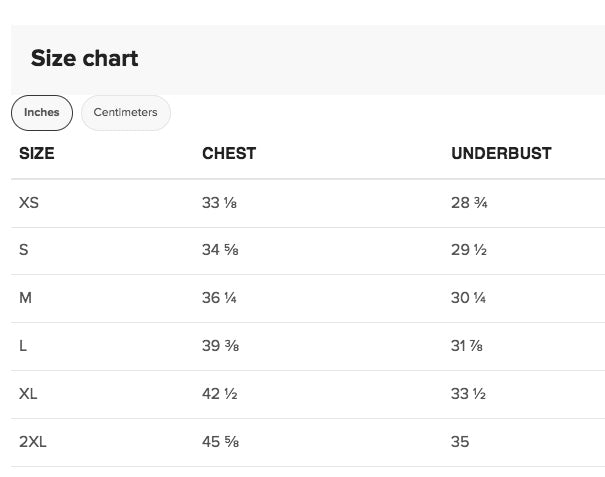Click the CHEST column header

(229, 154)
